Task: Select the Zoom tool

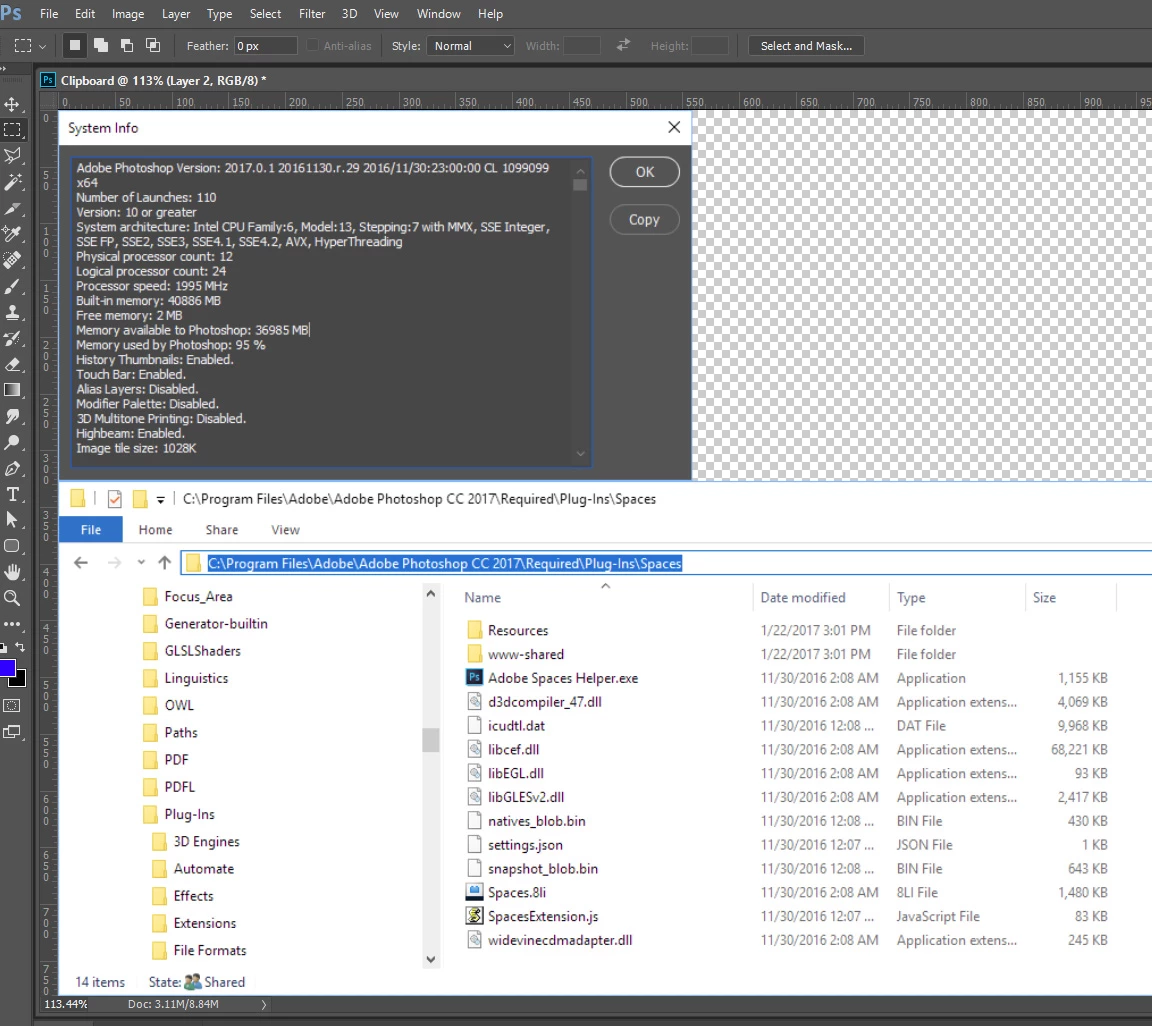Action: (12, 598)
